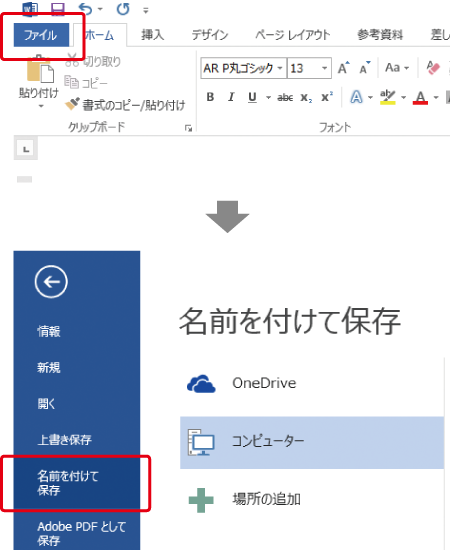This screenshot has width=450, height=550.
Task: Click the clear formatting eraser icon
Action: click(x=433, y=68)
